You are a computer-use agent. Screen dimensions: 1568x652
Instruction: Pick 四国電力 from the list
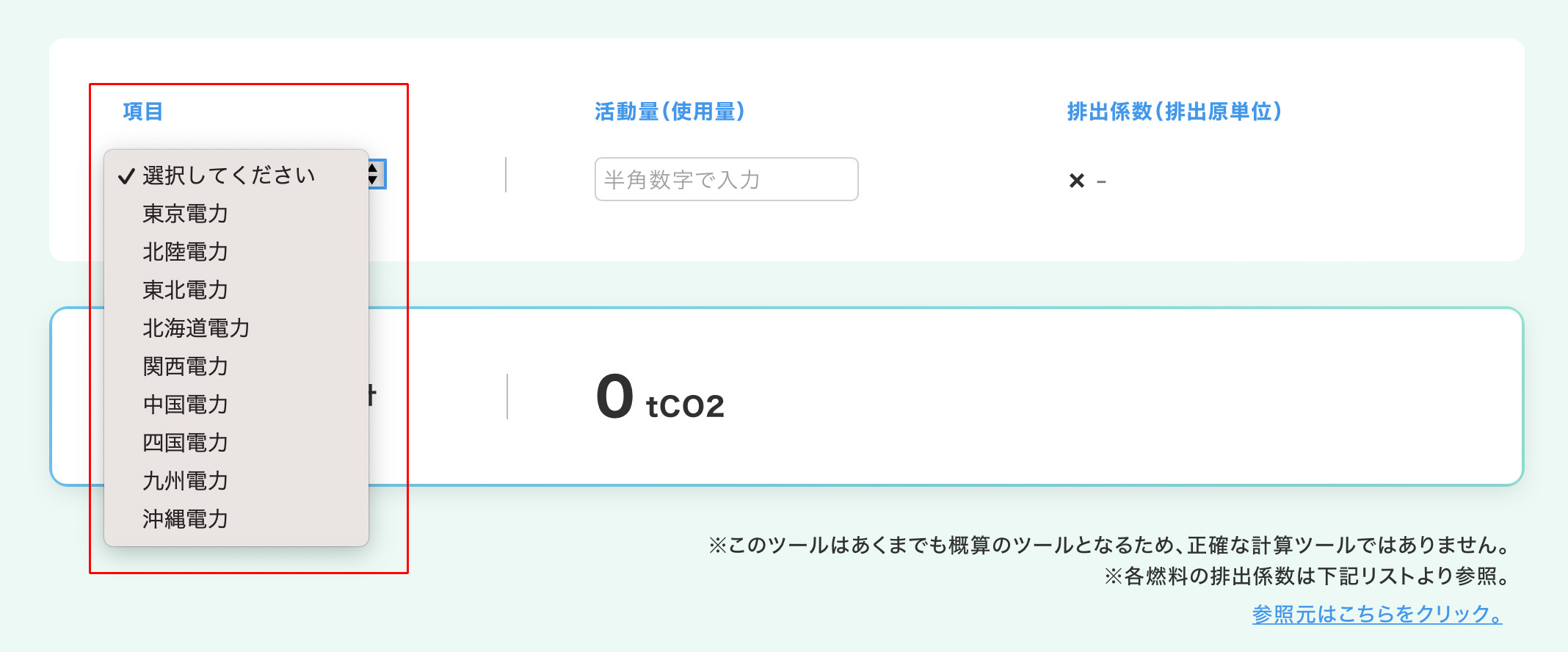click(x=185, y=443)
